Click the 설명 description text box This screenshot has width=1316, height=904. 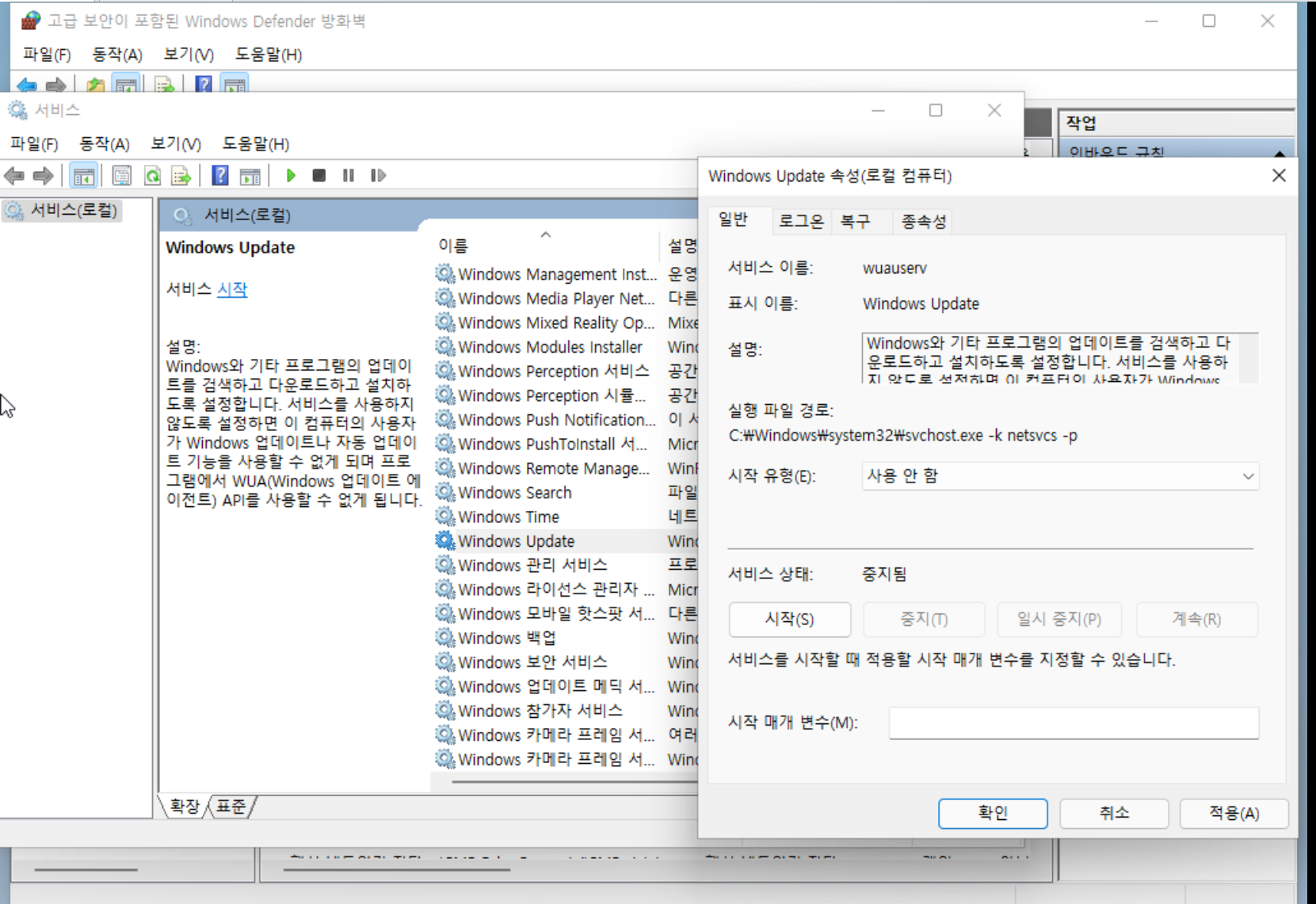[x=1060, y=358]
